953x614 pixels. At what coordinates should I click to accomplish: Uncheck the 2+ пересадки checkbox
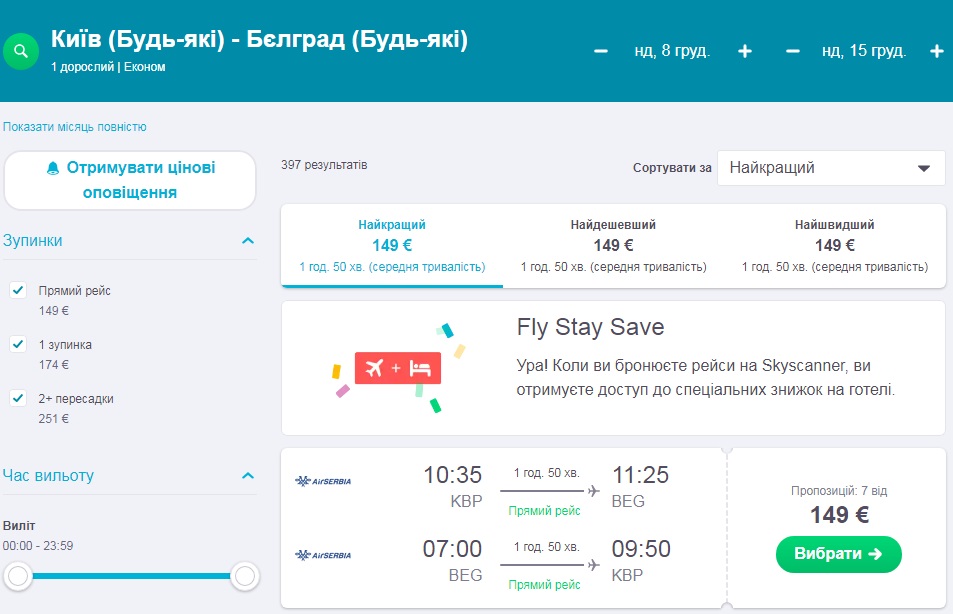tap(18, 398)
